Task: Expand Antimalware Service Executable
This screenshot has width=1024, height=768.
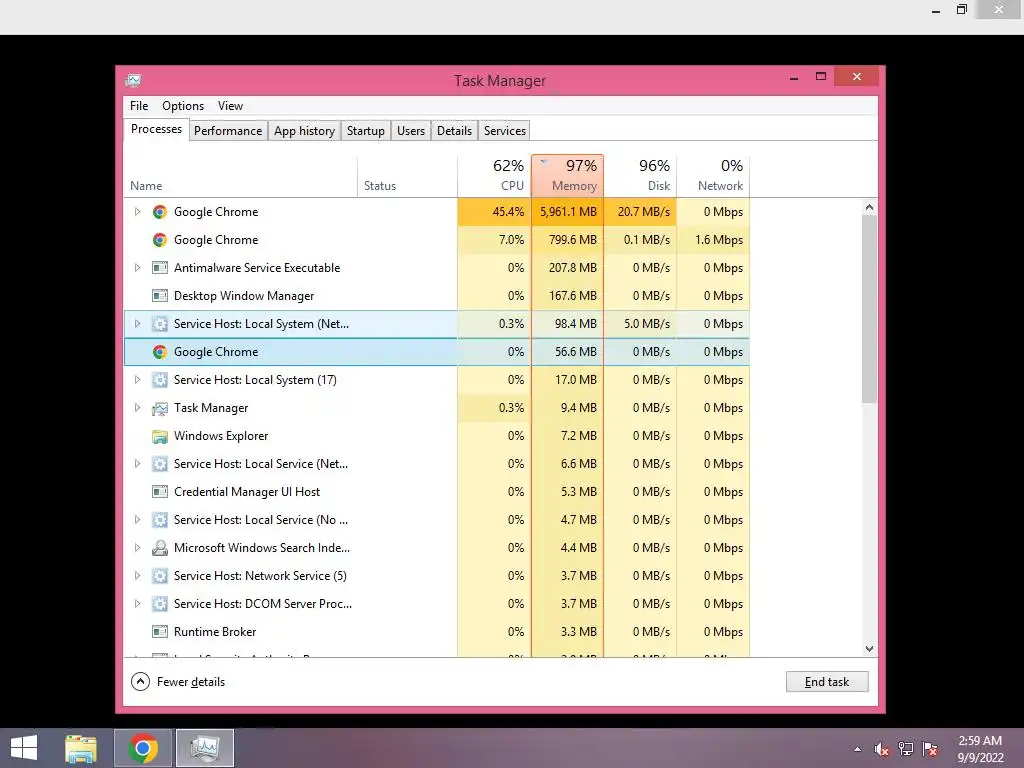Action: [137, 268]
